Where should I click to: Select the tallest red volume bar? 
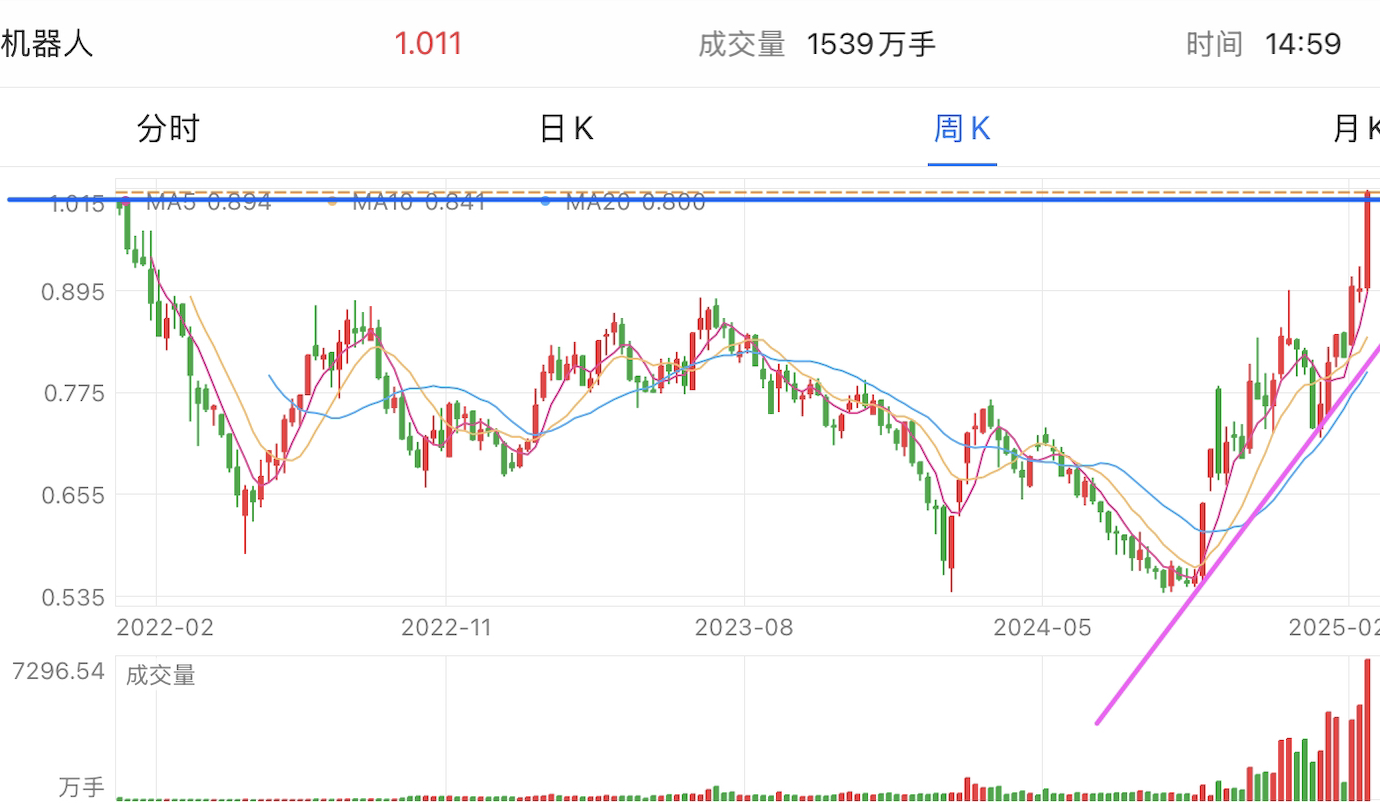1368,730
